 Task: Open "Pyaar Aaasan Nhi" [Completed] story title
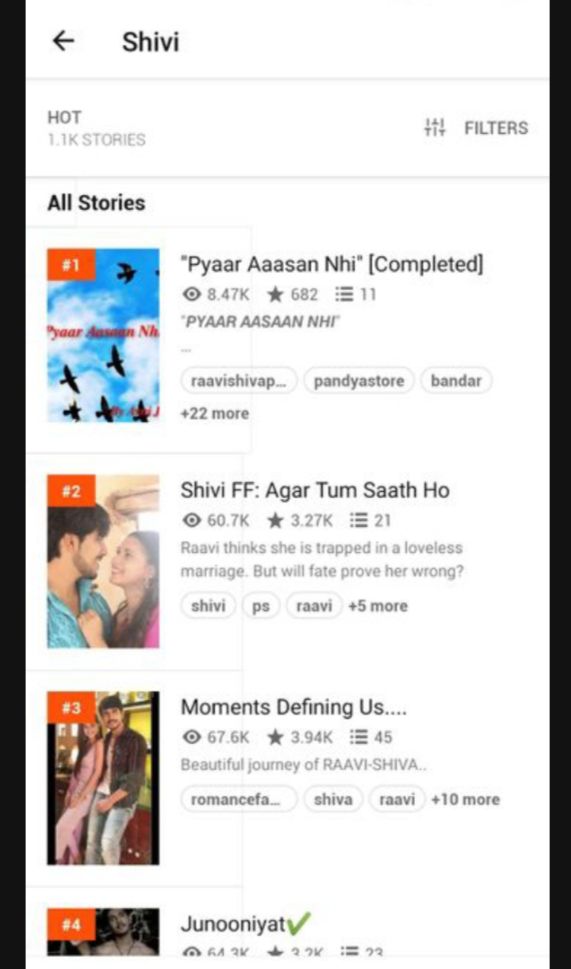[x=332, y=264]
